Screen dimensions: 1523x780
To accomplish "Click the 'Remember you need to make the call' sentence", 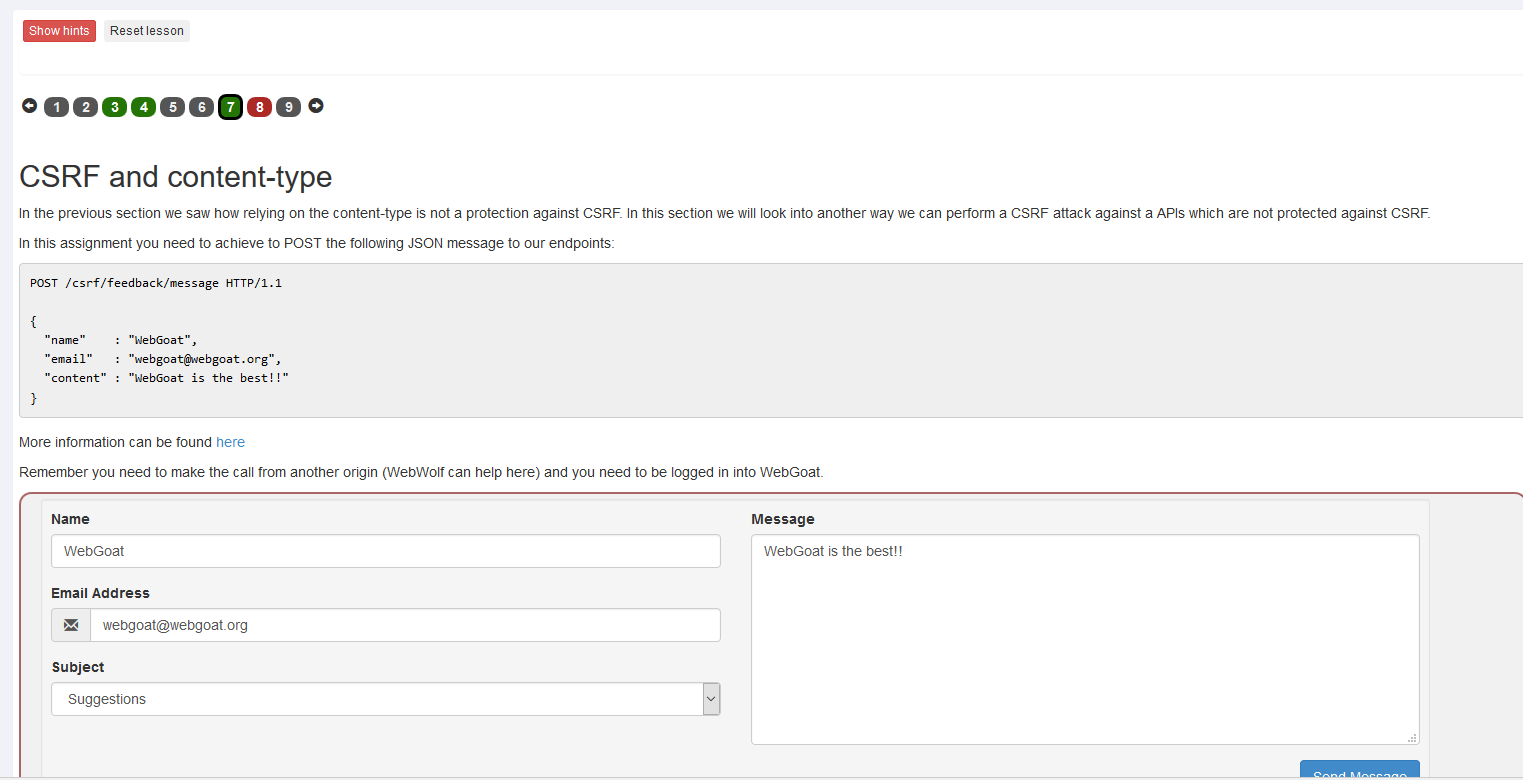I will click(x=421, y=472).
